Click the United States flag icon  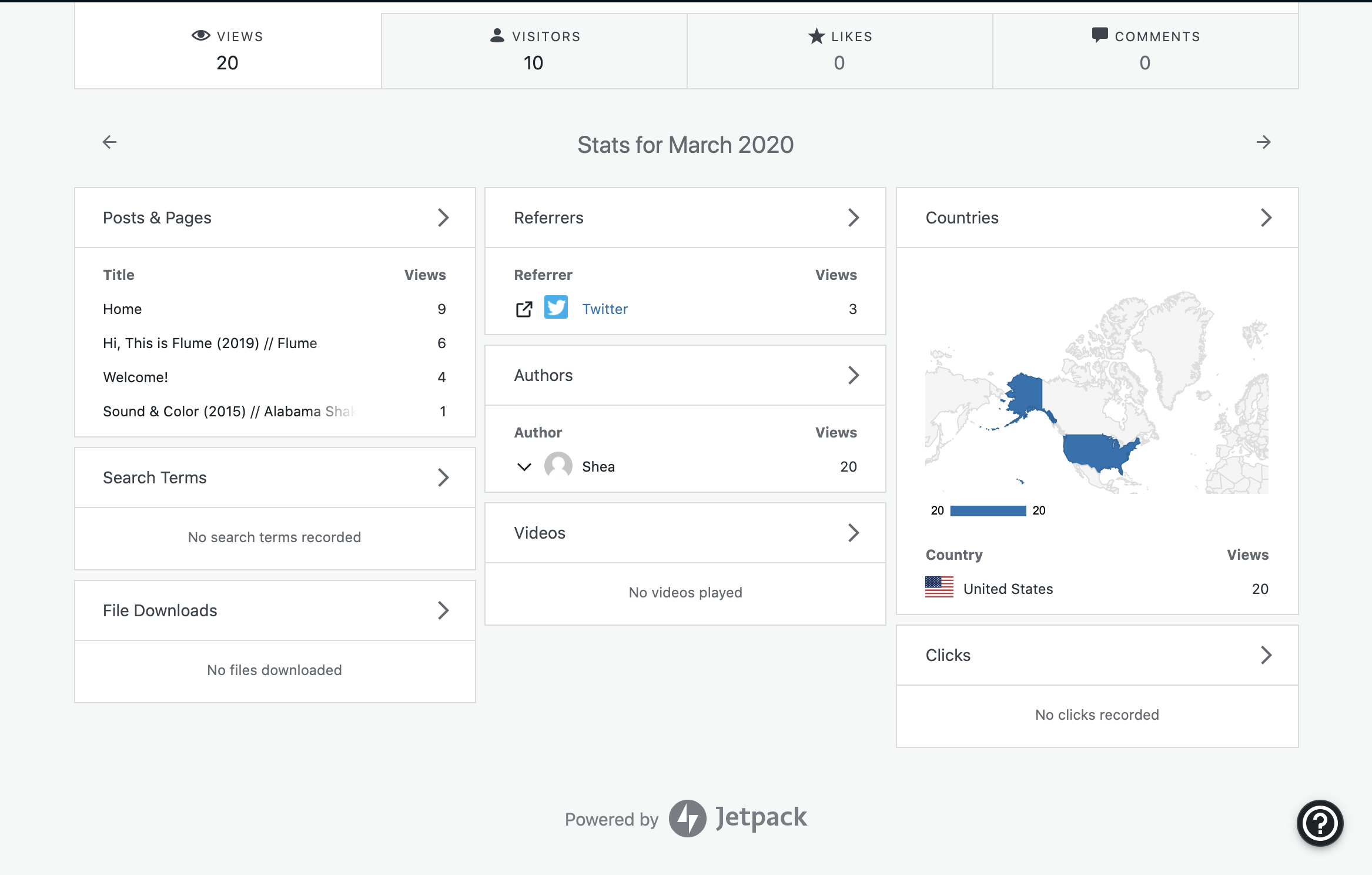tap(939, 587)
